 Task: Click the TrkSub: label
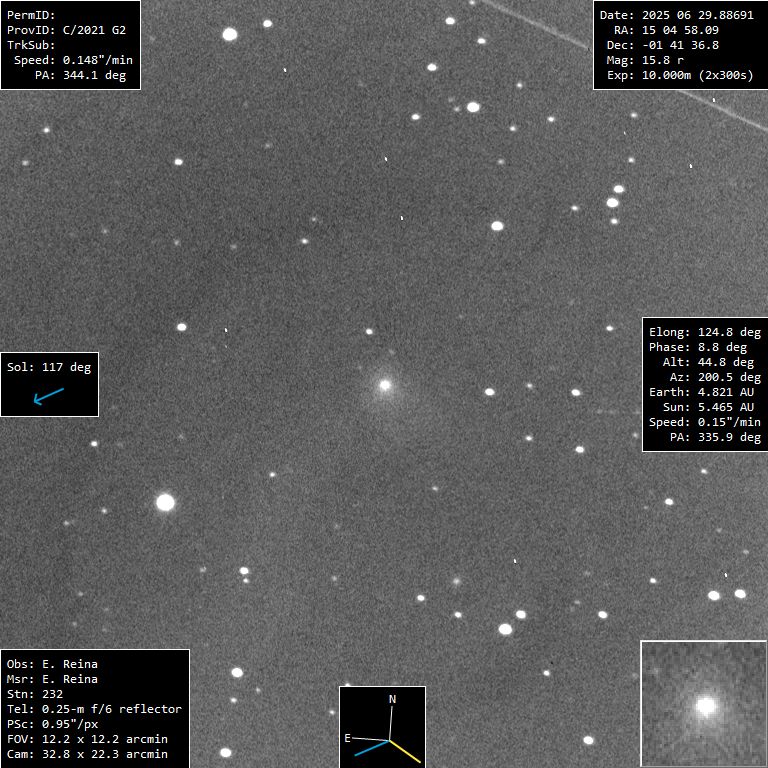click(31, 46)
